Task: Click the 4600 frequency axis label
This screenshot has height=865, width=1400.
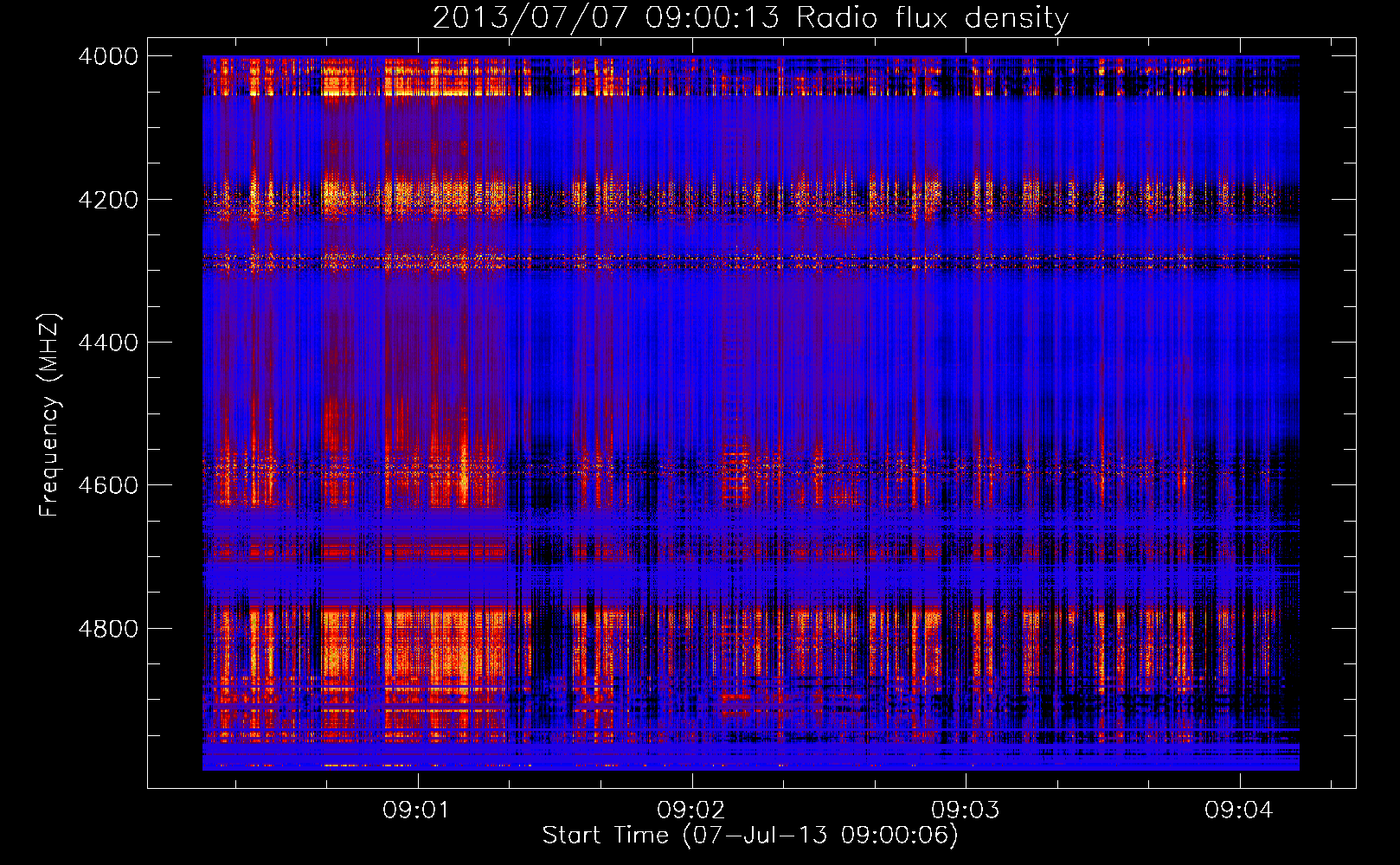Action: (108, 485)
